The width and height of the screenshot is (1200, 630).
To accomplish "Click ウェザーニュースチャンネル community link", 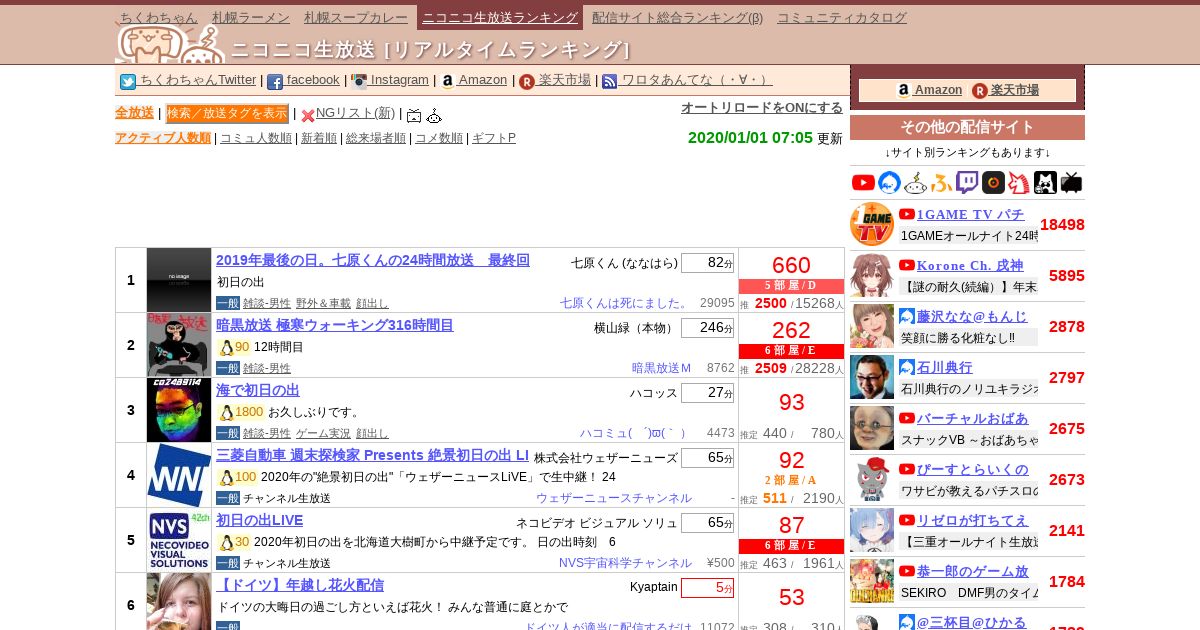I will tap(614, 498).
